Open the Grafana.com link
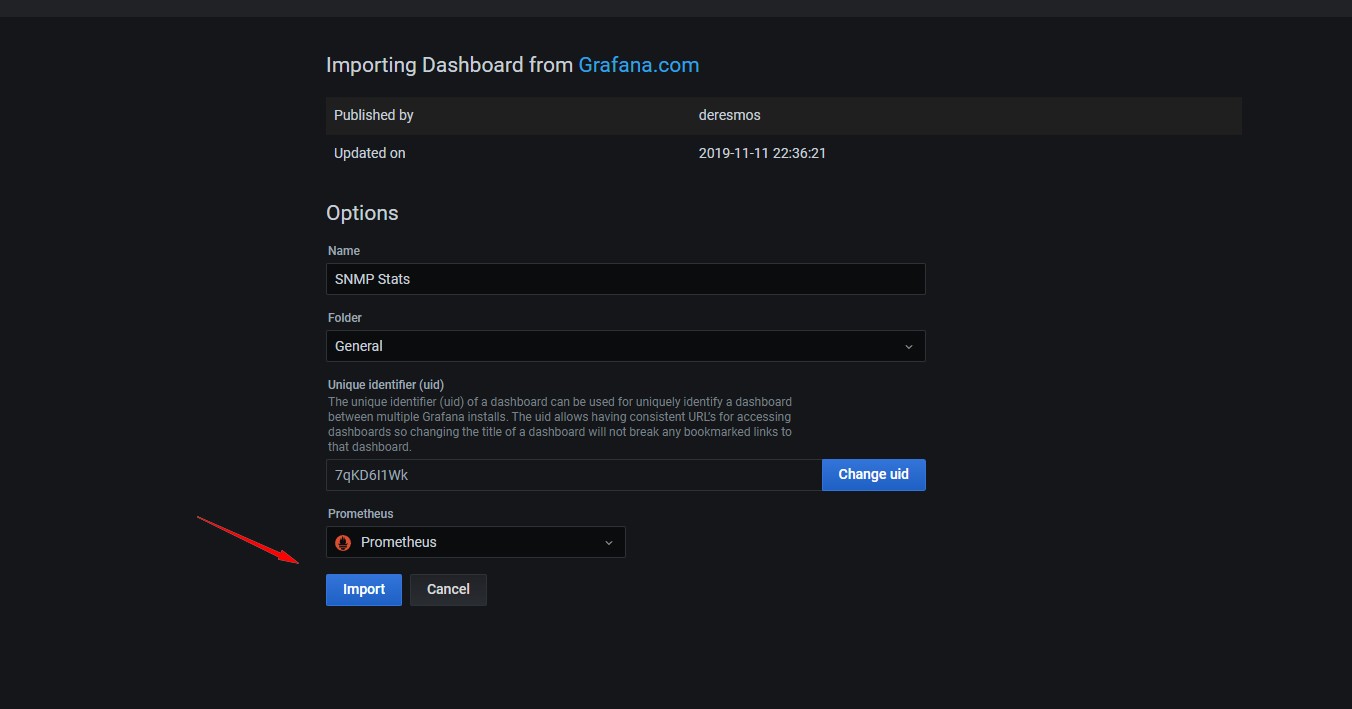The width and height of the screenshot is (1352, 709). (x=638, y=65)
